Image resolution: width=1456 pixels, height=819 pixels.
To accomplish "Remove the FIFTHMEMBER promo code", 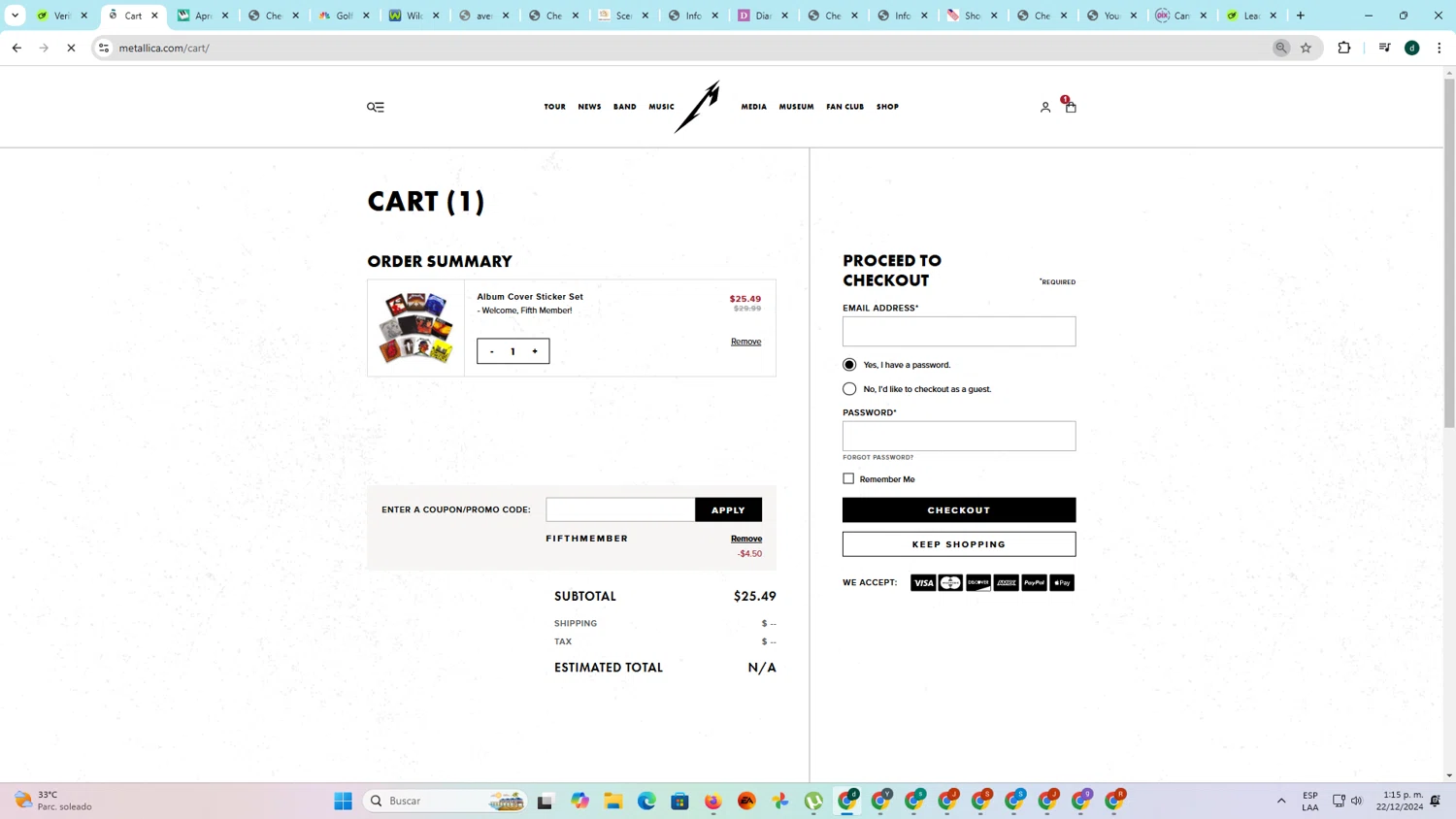I will [746, 539].
